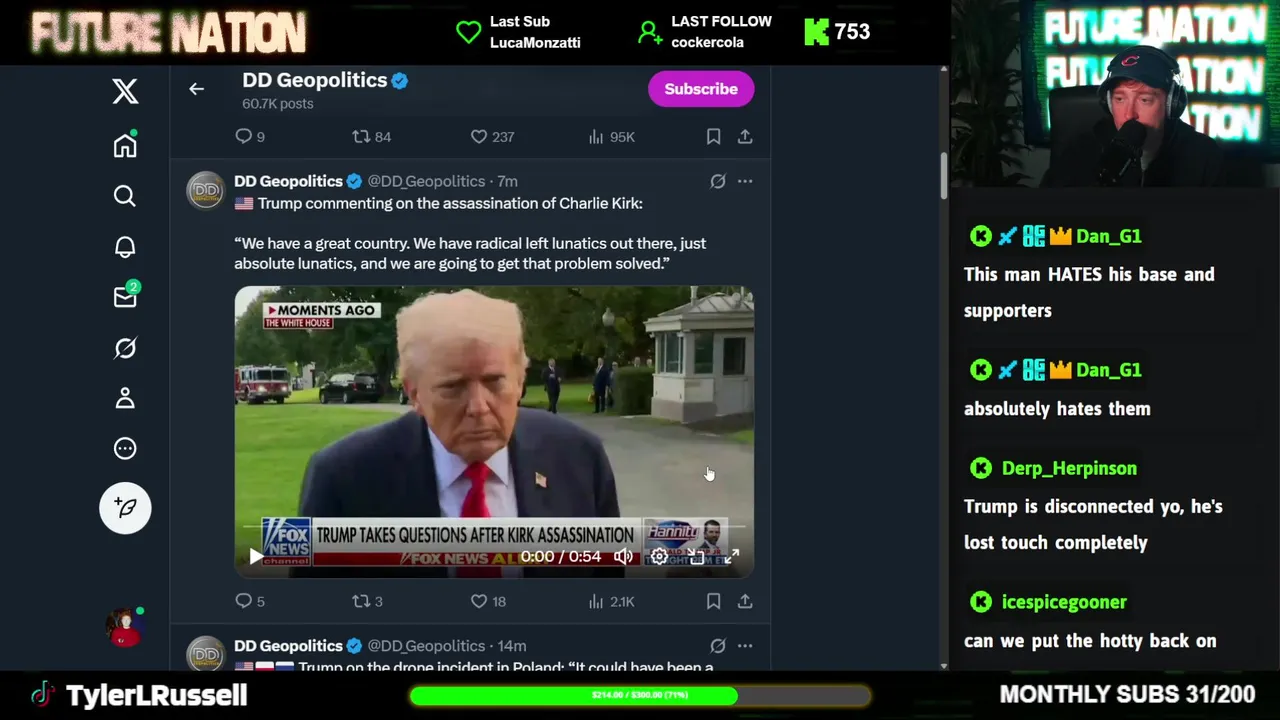Viewport: 1280px width, 720px height.
Task: Open the more options on 7m post
Action: (745, 181)
